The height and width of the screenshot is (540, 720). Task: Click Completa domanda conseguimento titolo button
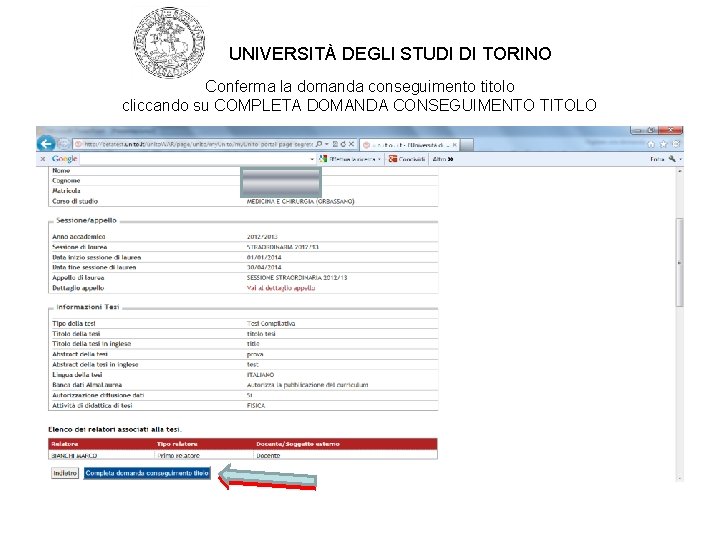[147, 473]
